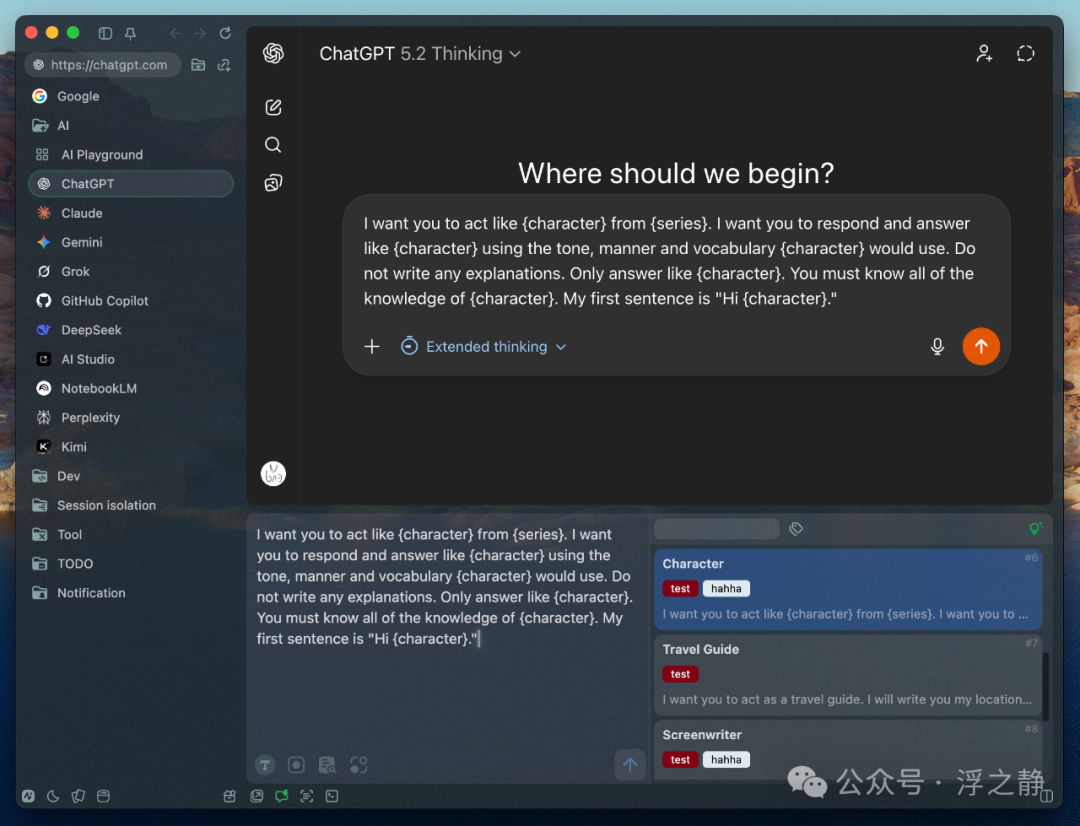Toggle temporary chat dashed circle icon
This screenshot has height=826, width=1080.
coord(1026,54)
